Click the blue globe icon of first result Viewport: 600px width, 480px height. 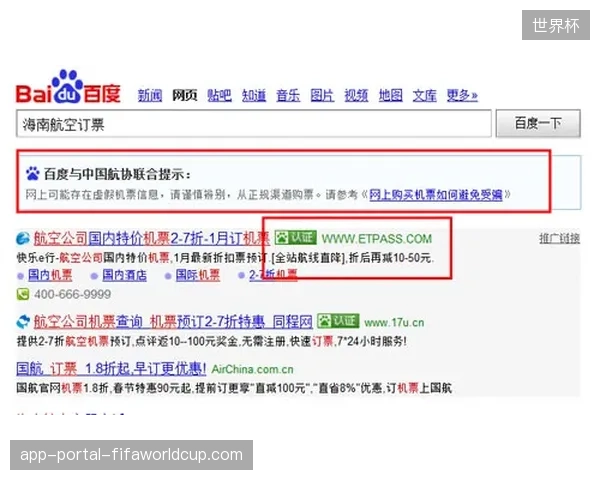[23, 238]
